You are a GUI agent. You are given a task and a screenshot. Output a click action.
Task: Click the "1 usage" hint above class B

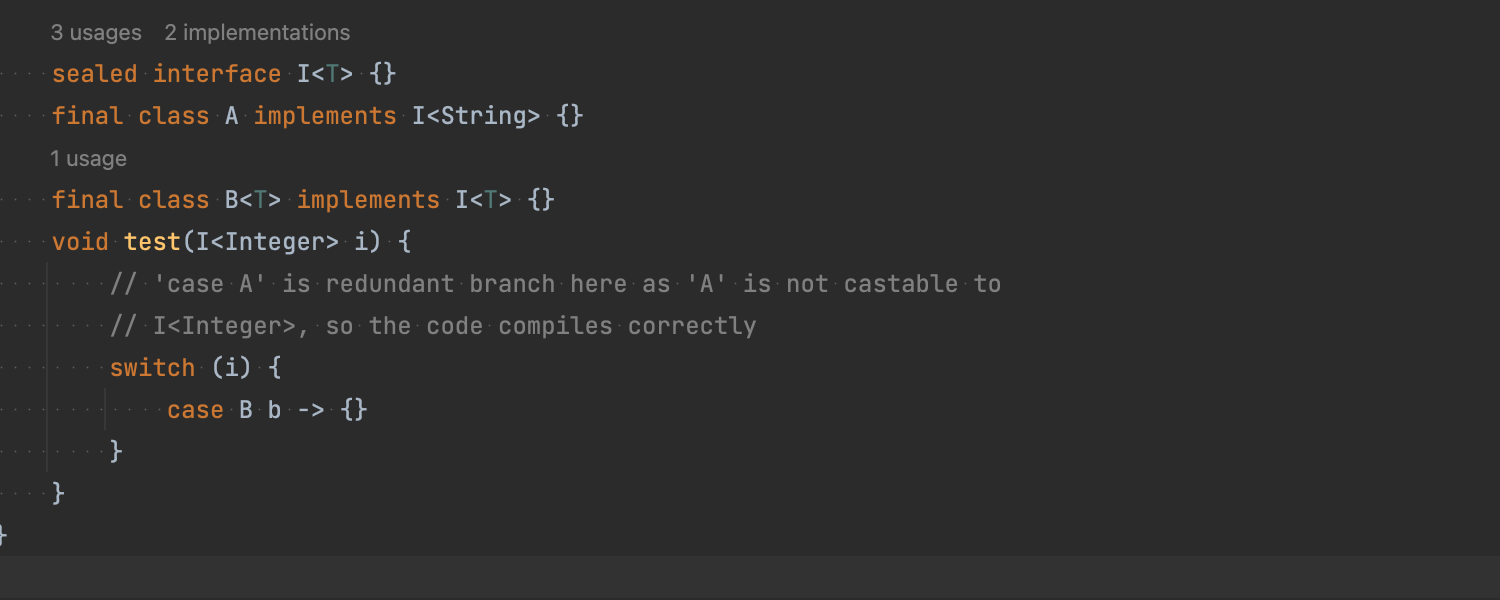88,159
